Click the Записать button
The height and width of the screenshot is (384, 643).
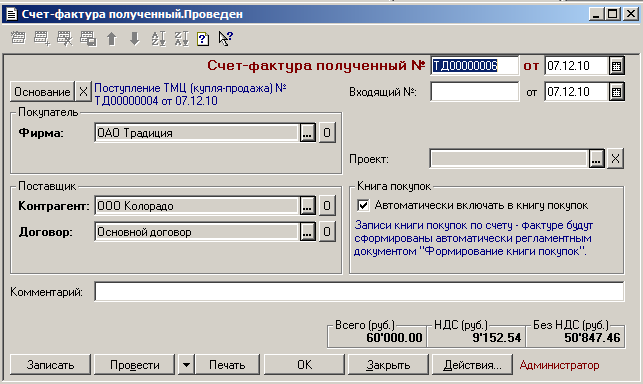tap(50, 365)
